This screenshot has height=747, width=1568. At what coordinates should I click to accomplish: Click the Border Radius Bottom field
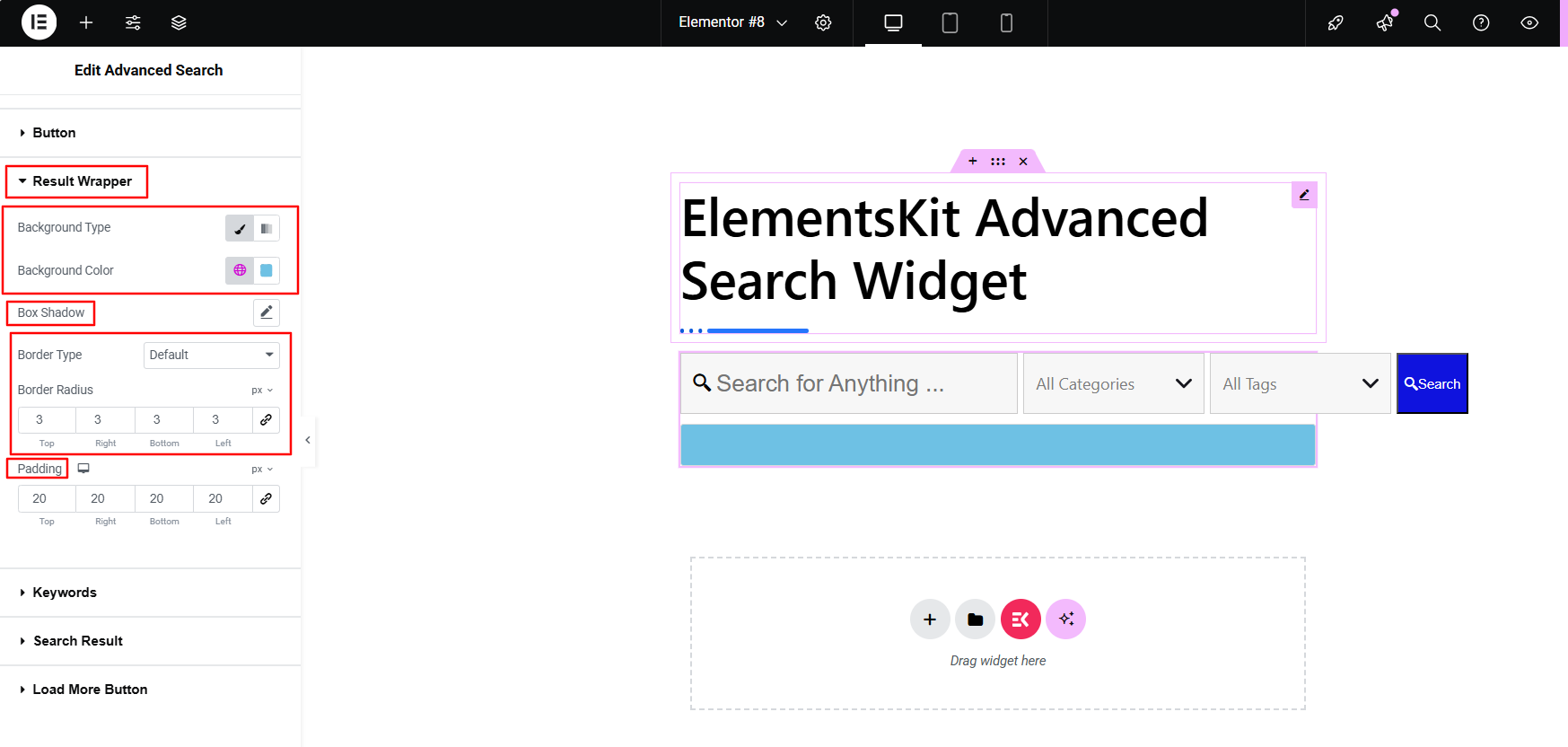[x=164, y=419]
